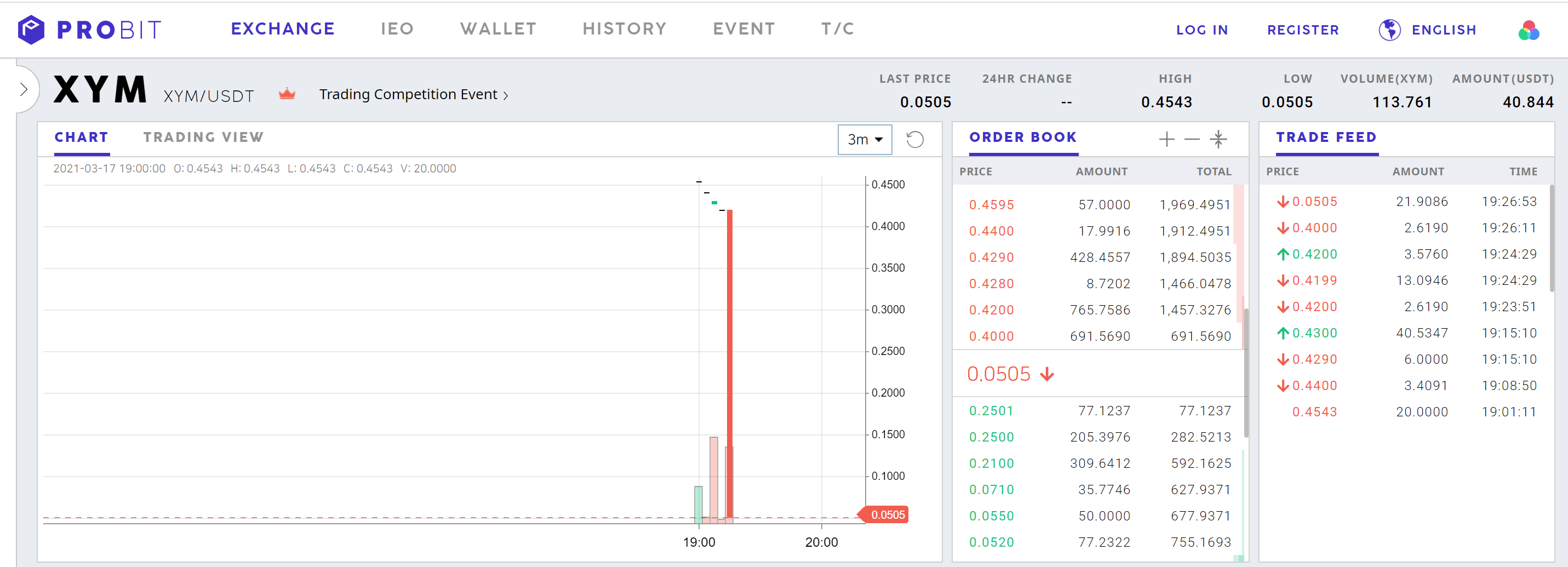Click the 0.0505 price marker on chart axis
Viewport: 1568px width, 567px height.
tap(884, 514)
